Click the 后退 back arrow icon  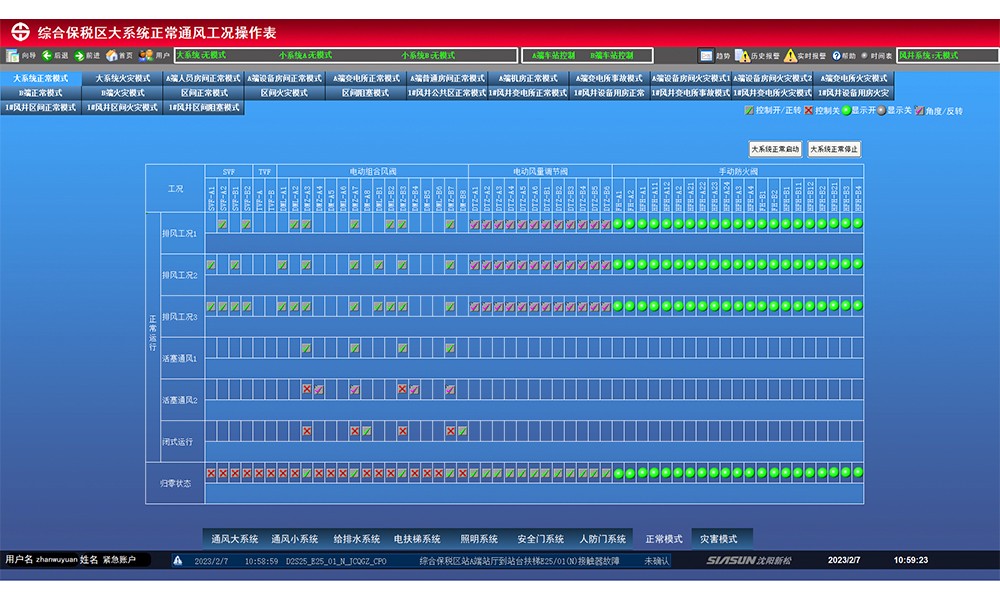pos(47,56)
